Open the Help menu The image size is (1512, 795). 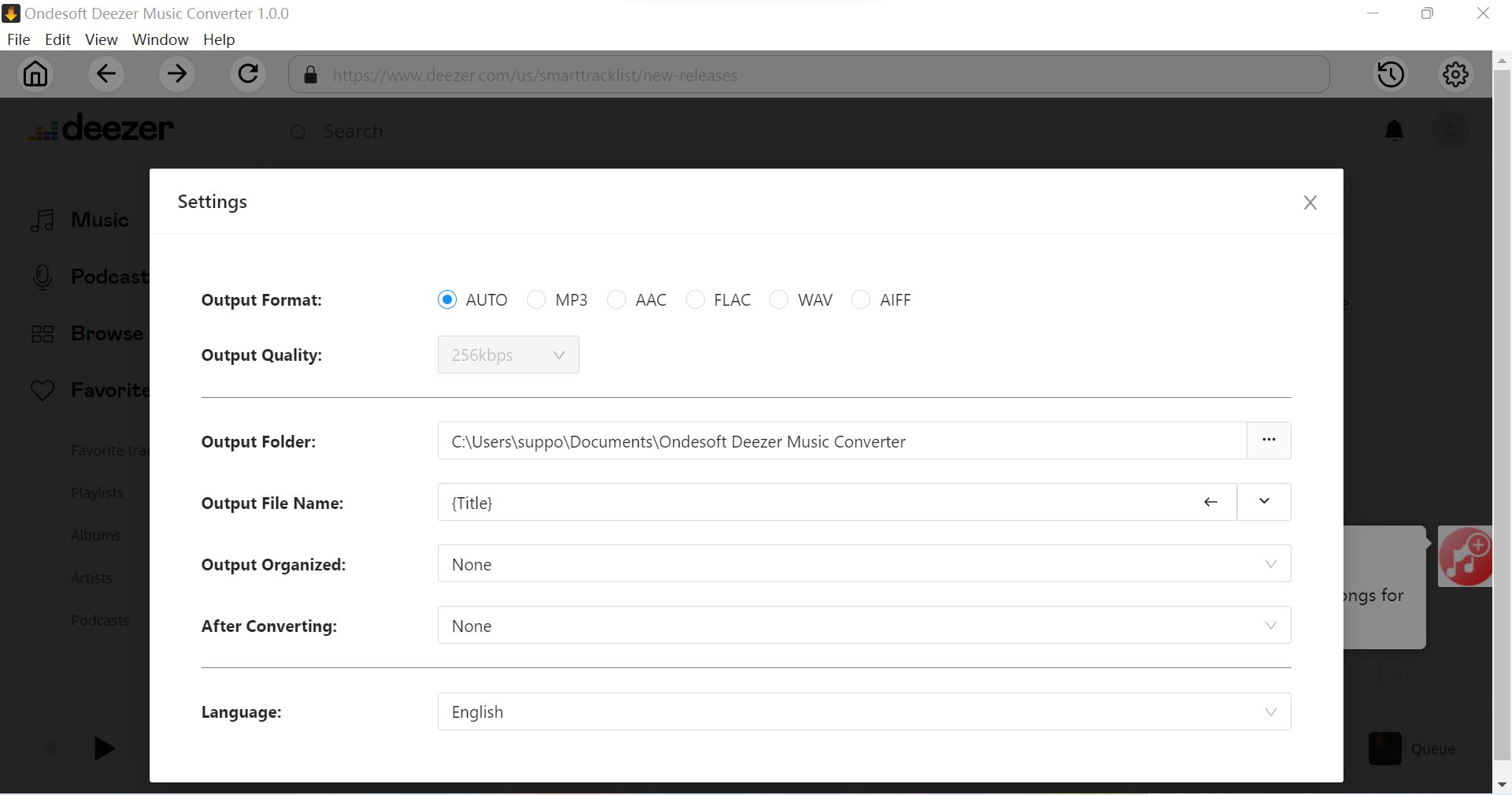pyautogui.click(x=219, y=39)
